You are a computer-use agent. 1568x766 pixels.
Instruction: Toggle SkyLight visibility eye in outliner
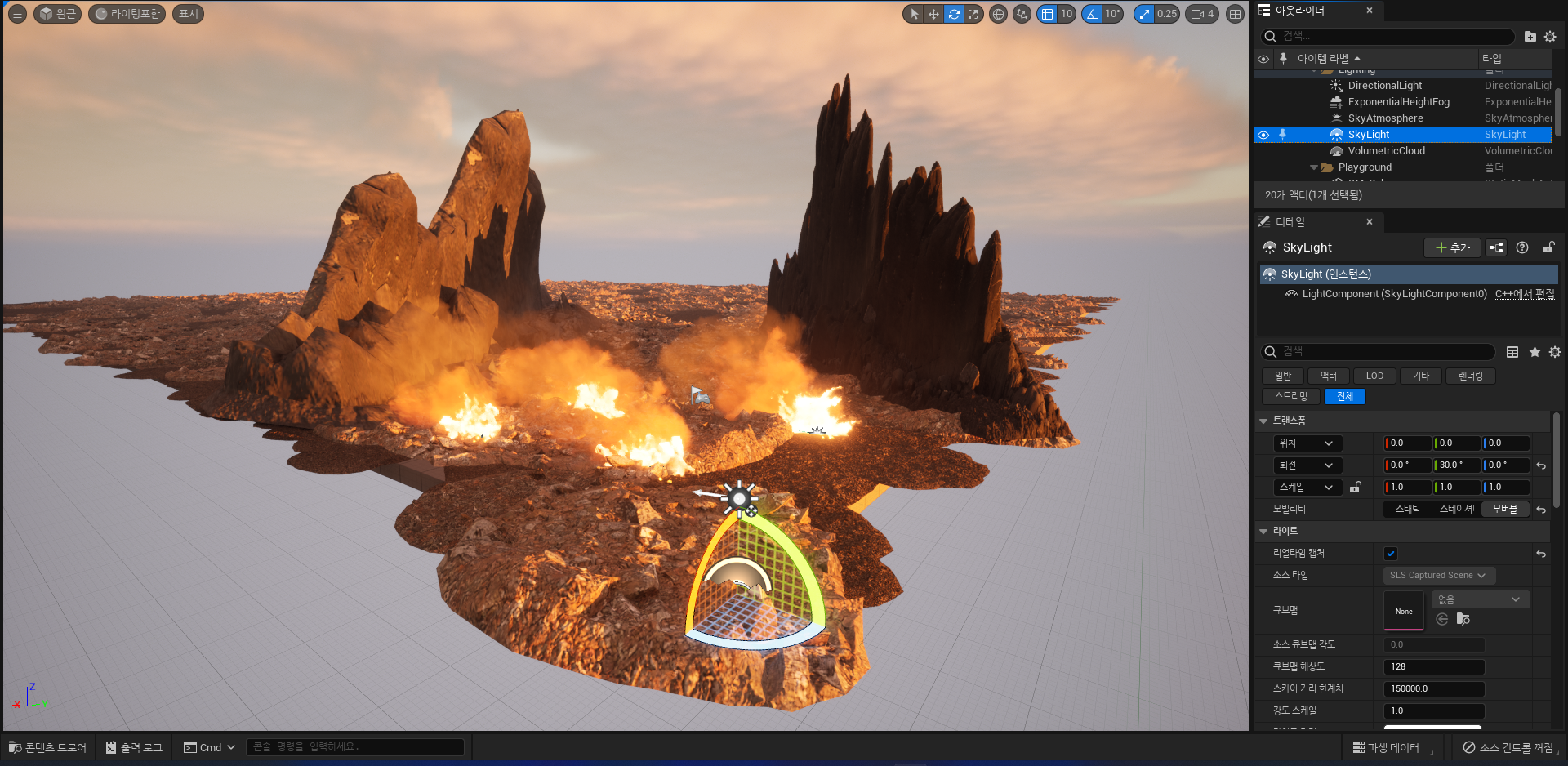point(1263,135)
